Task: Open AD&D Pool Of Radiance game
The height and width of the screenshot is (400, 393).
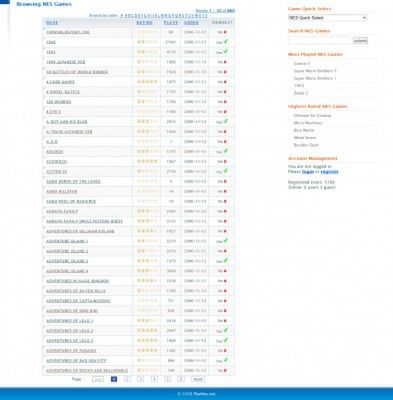Action: 71,202
